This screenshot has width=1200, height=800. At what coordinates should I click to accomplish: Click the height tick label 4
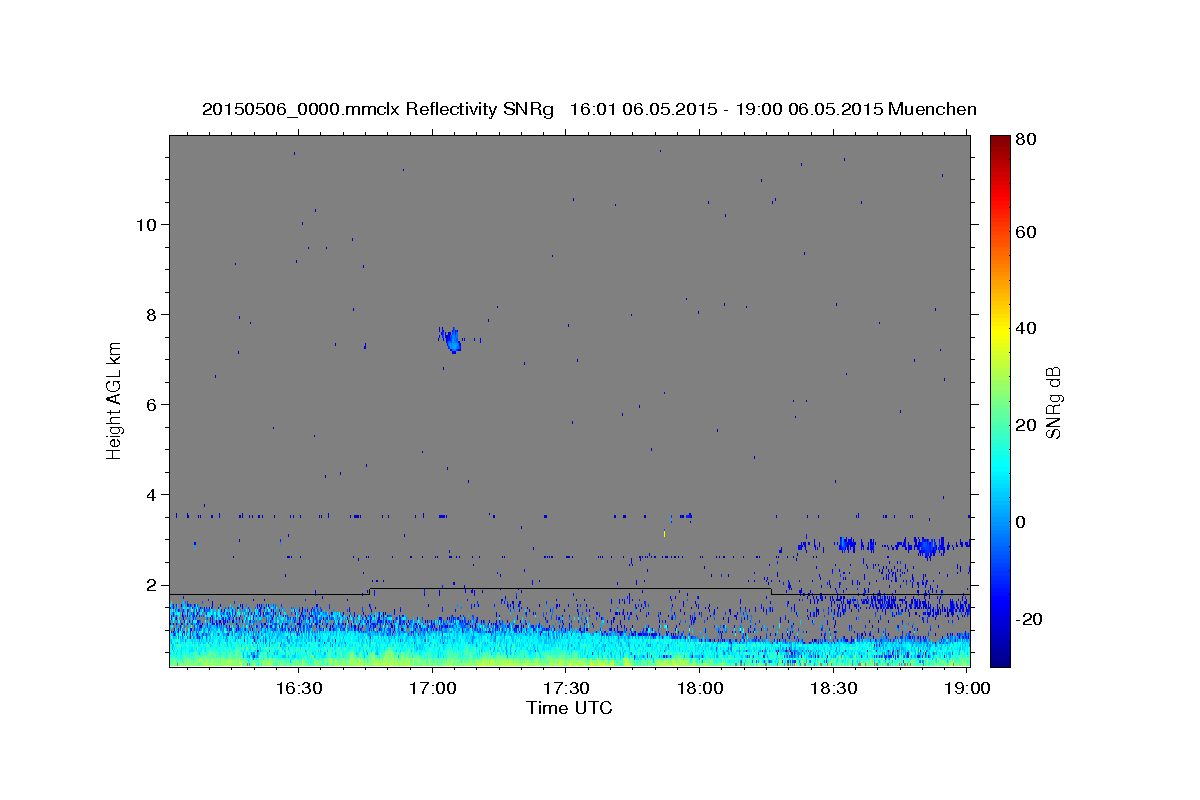pos(152,494)
